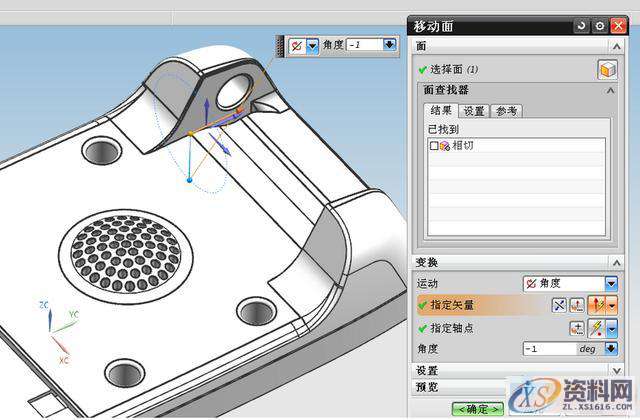Screen dimensions: 640x420
Task: Click the 确定 confirm button
Action: point(477,408)
